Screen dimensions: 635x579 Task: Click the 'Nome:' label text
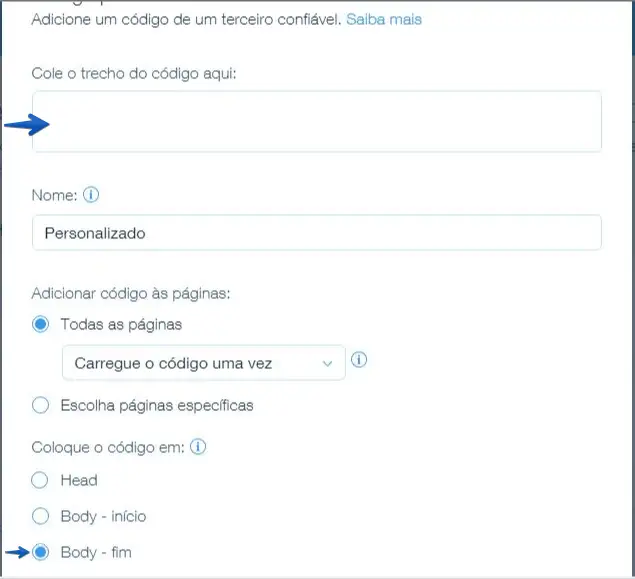(x=54, y=195)
